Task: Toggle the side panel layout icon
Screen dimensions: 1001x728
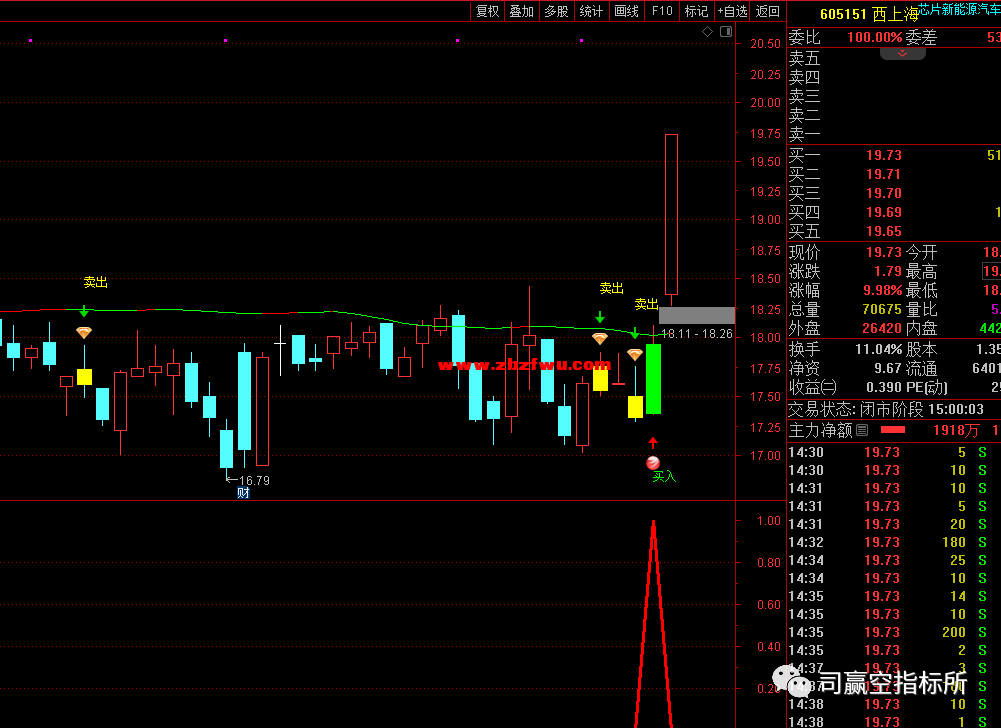Action: 726,31
